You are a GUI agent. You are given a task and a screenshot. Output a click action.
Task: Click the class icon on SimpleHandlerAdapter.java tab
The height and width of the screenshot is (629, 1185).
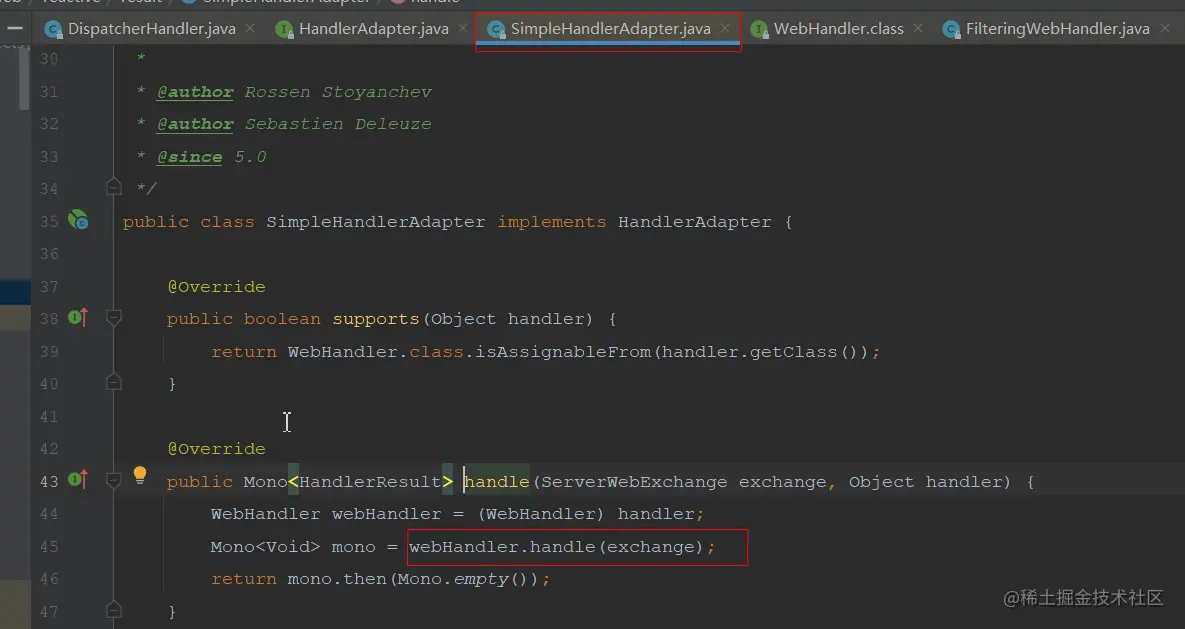tap(496, 29)
